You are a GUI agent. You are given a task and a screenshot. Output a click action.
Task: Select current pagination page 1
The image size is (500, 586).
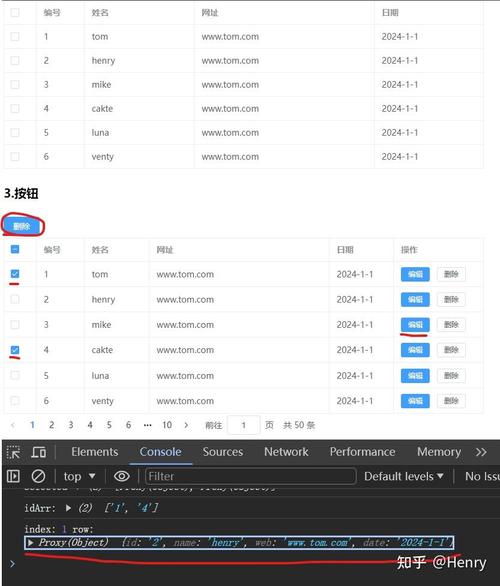click(32, 425)
